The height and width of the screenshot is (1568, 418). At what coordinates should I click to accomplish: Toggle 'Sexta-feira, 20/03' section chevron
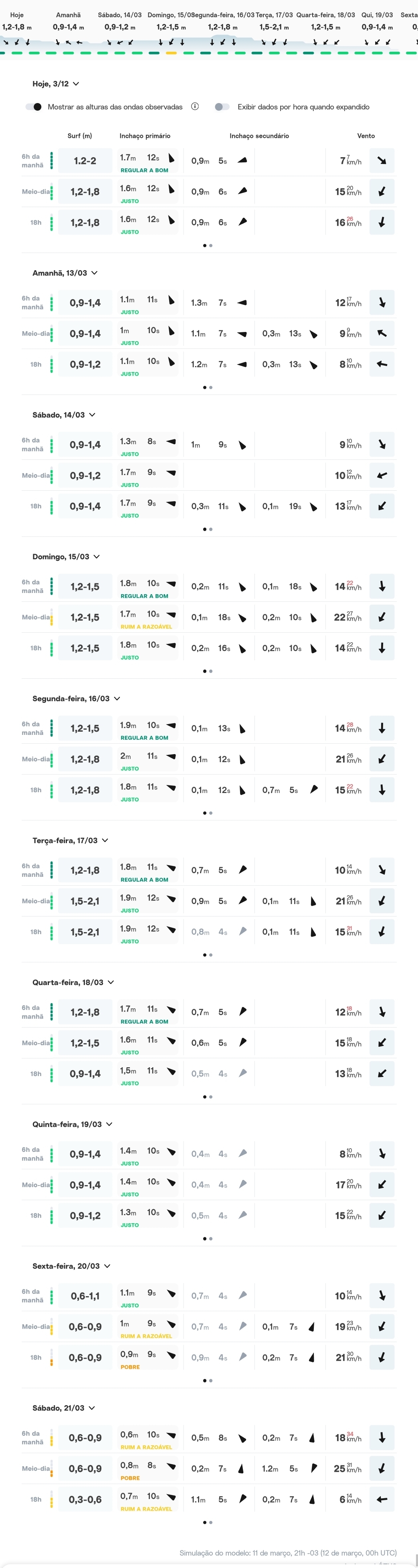[x=107, y=1266]
